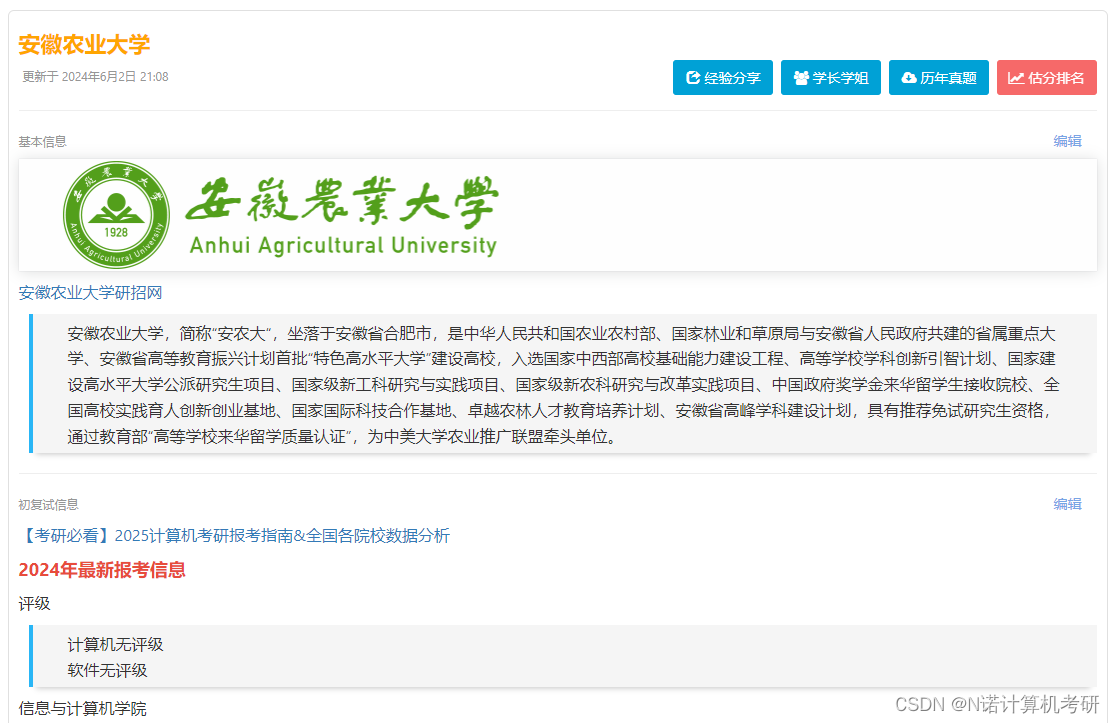Click the cloud download icon in 历年真题
The width and height of the screenshot is (1115, 723).
coord(909,77)
